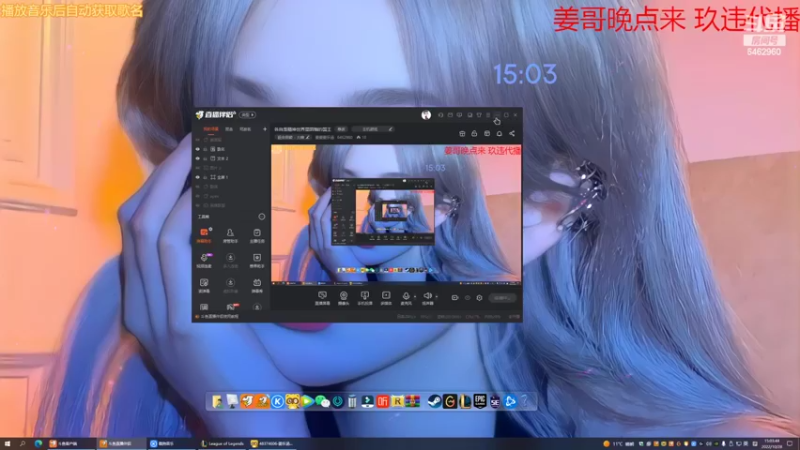This screenshot has height=450, width=800.
Task: Add a new scene with the plus button
Action: tap(265, 129)
